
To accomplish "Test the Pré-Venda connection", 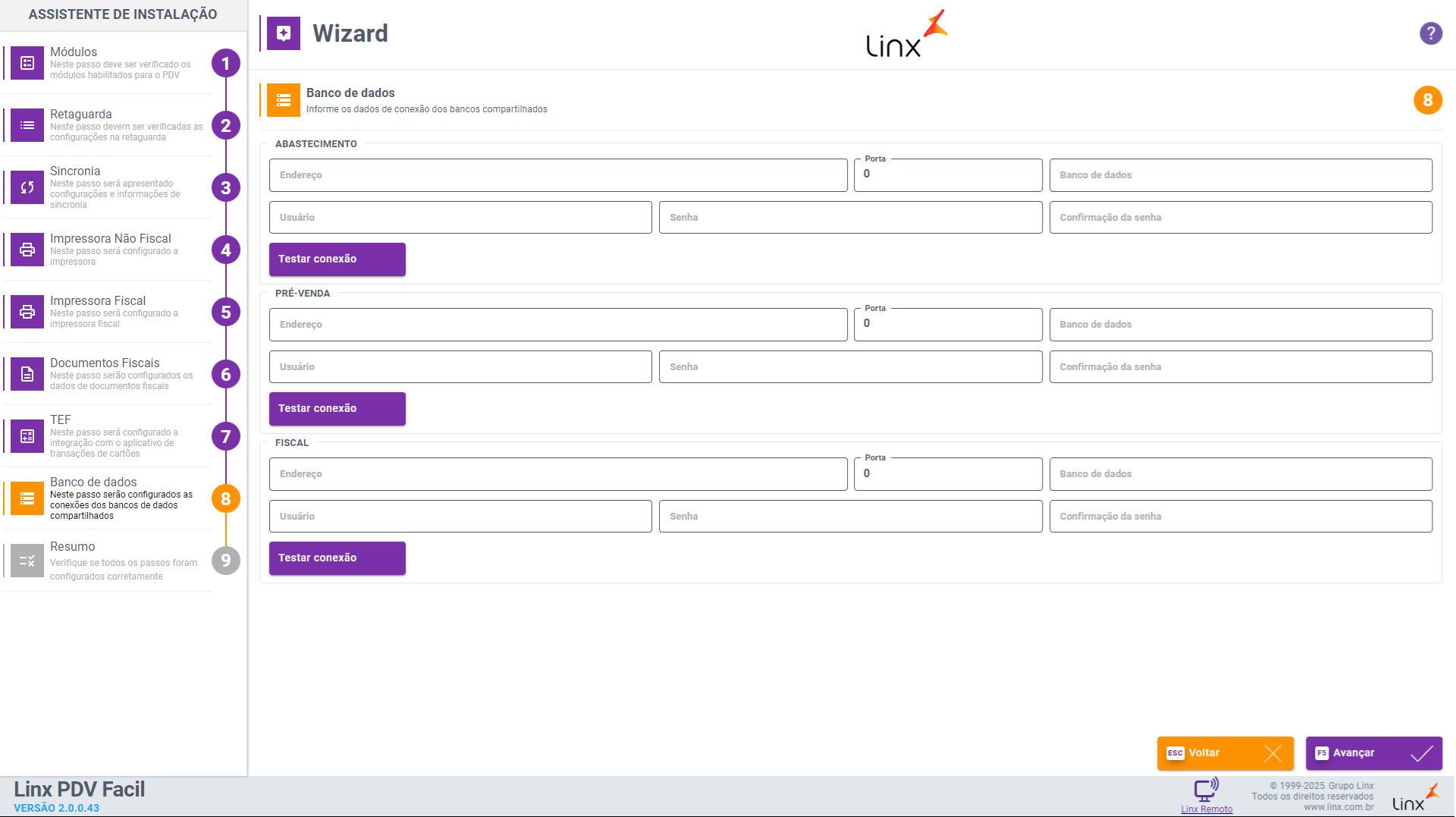I will pos(337,409).
